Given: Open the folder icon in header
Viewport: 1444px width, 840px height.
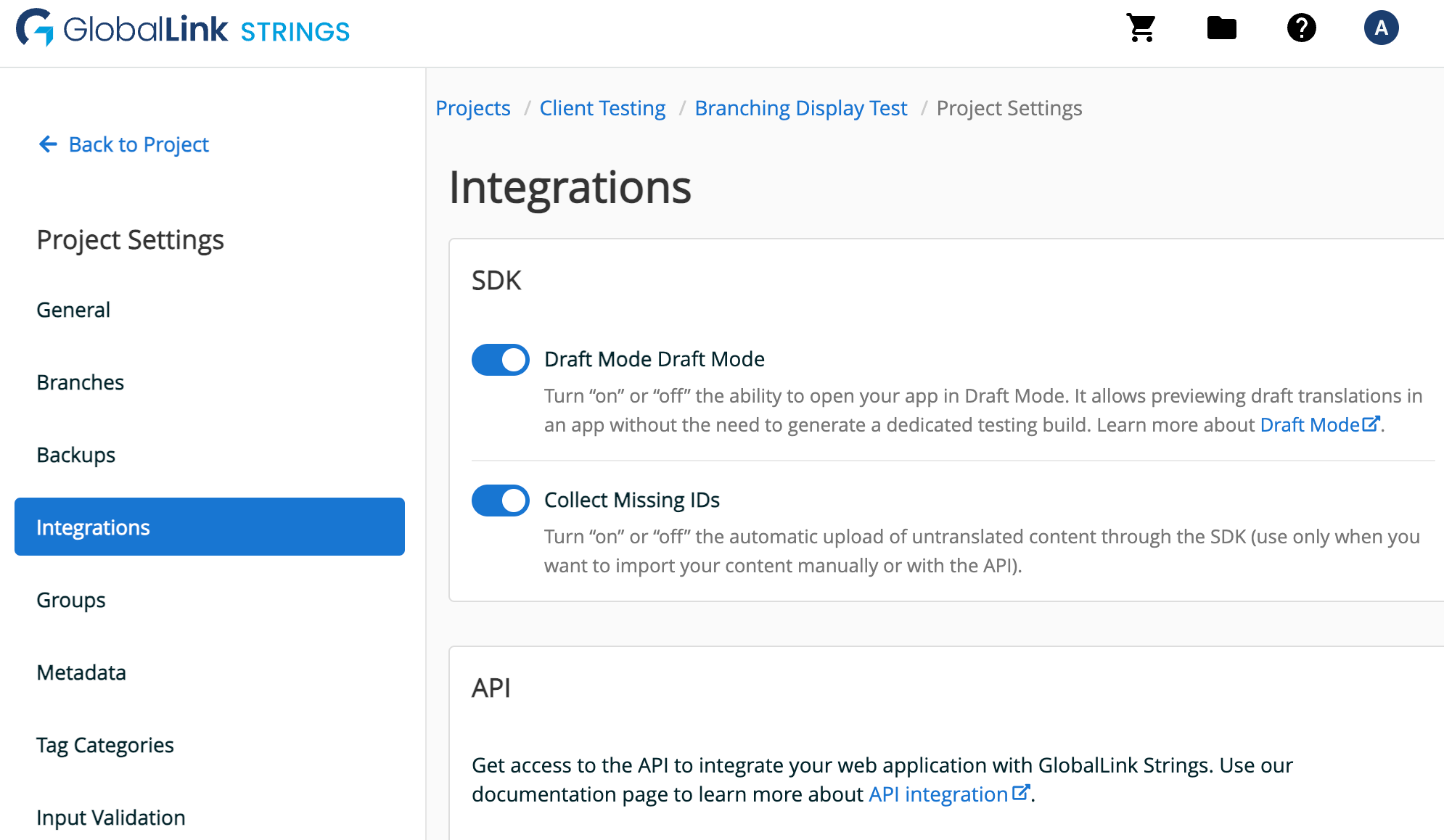Looking at the screenshot, I should pos(1222,28).
